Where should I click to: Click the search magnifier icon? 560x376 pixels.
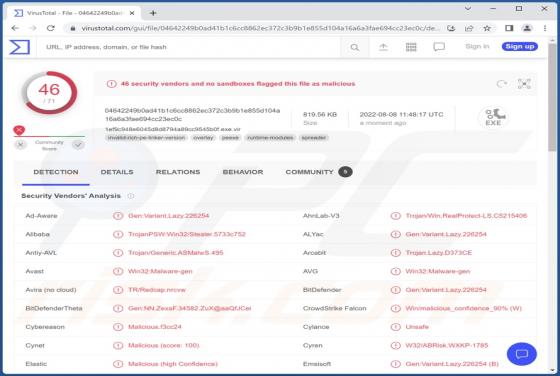(x=354, y=47)
